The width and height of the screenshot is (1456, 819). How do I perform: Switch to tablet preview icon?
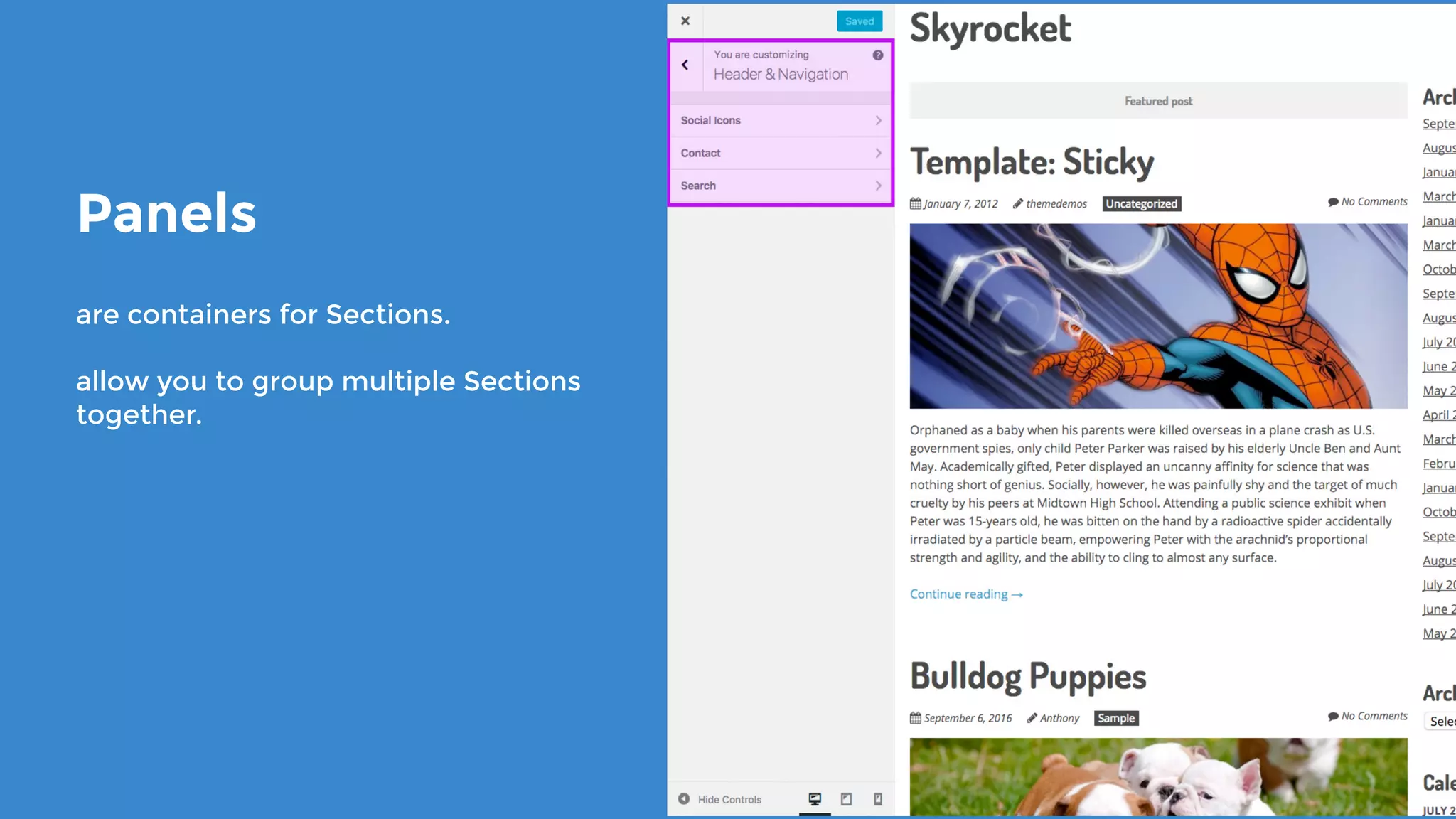point(846,799)
